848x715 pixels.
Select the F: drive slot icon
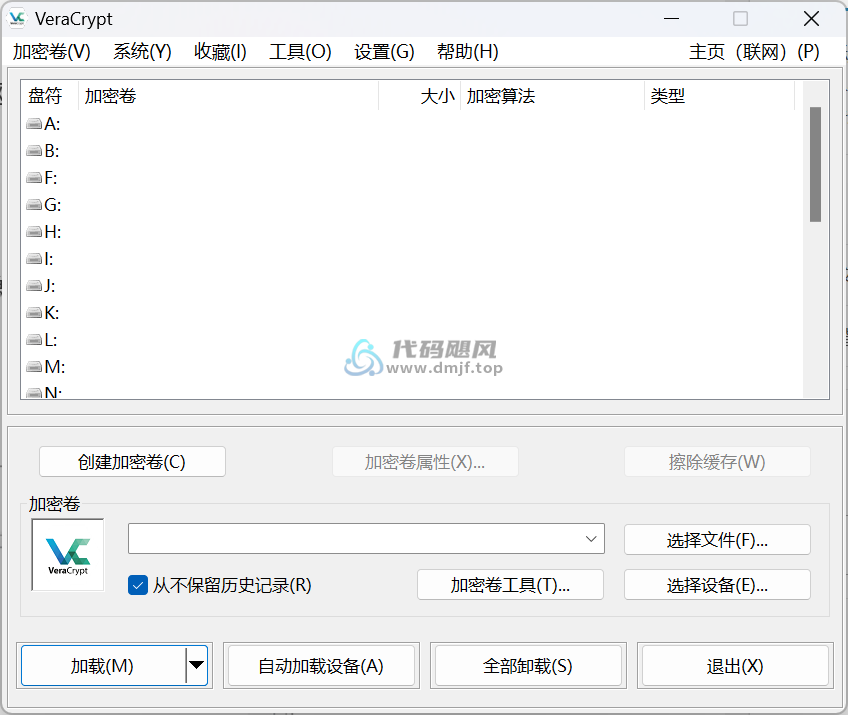(x=34, y=178)
